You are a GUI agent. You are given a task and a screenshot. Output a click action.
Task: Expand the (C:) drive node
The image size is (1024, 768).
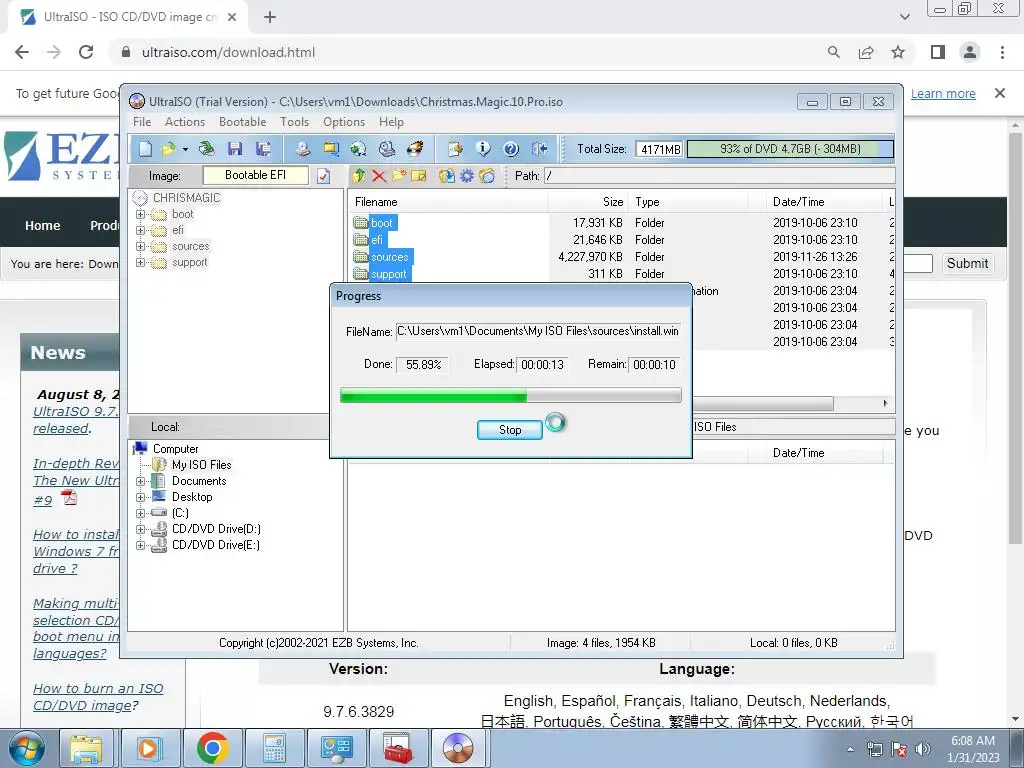140,513
